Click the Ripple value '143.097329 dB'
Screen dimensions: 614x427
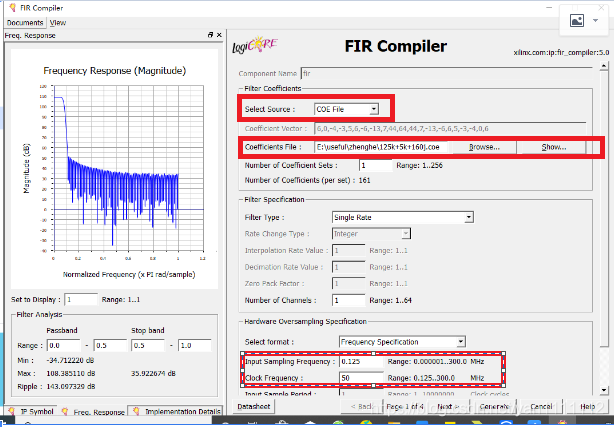point(70,387)
